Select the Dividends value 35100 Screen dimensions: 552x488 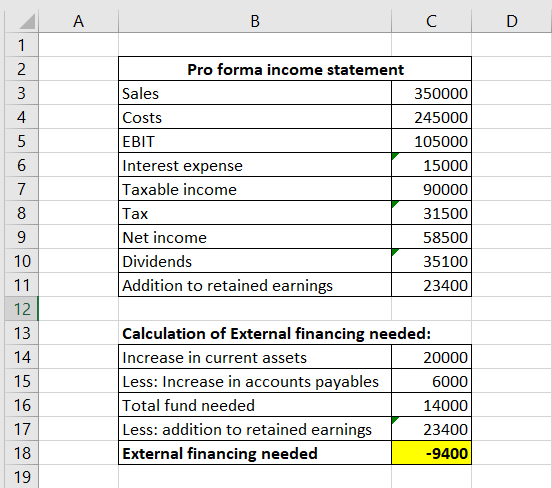(431, 261)
